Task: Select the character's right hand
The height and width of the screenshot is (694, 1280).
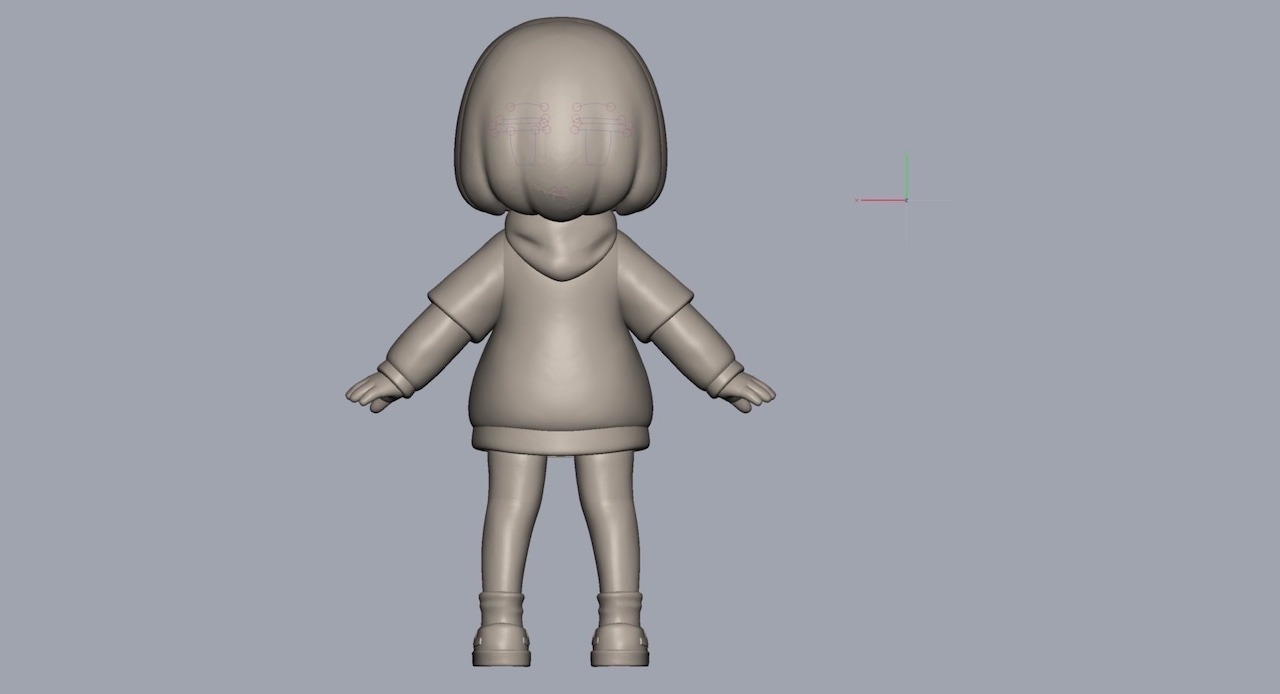Action: tap(748, 391)
